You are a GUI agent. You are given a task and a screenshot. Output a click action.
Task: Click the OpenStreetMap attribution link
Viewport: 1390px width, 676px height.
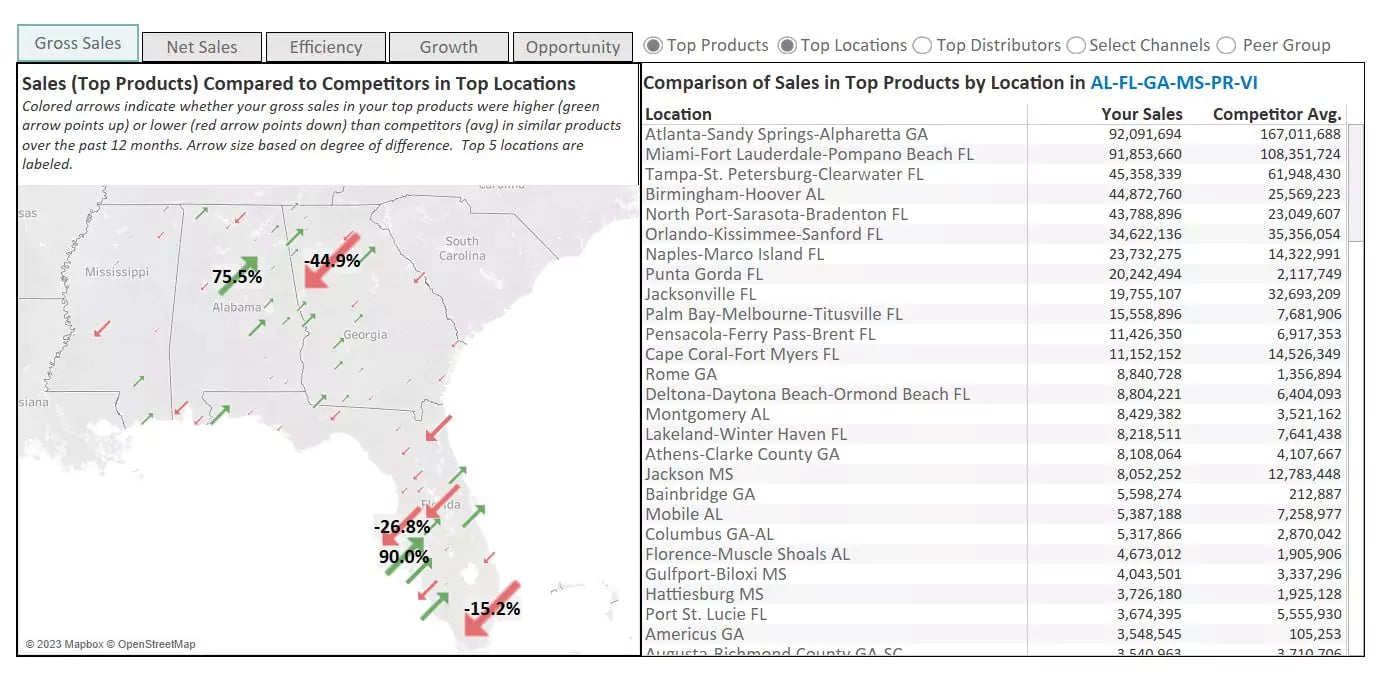click(x=156, y=644)
